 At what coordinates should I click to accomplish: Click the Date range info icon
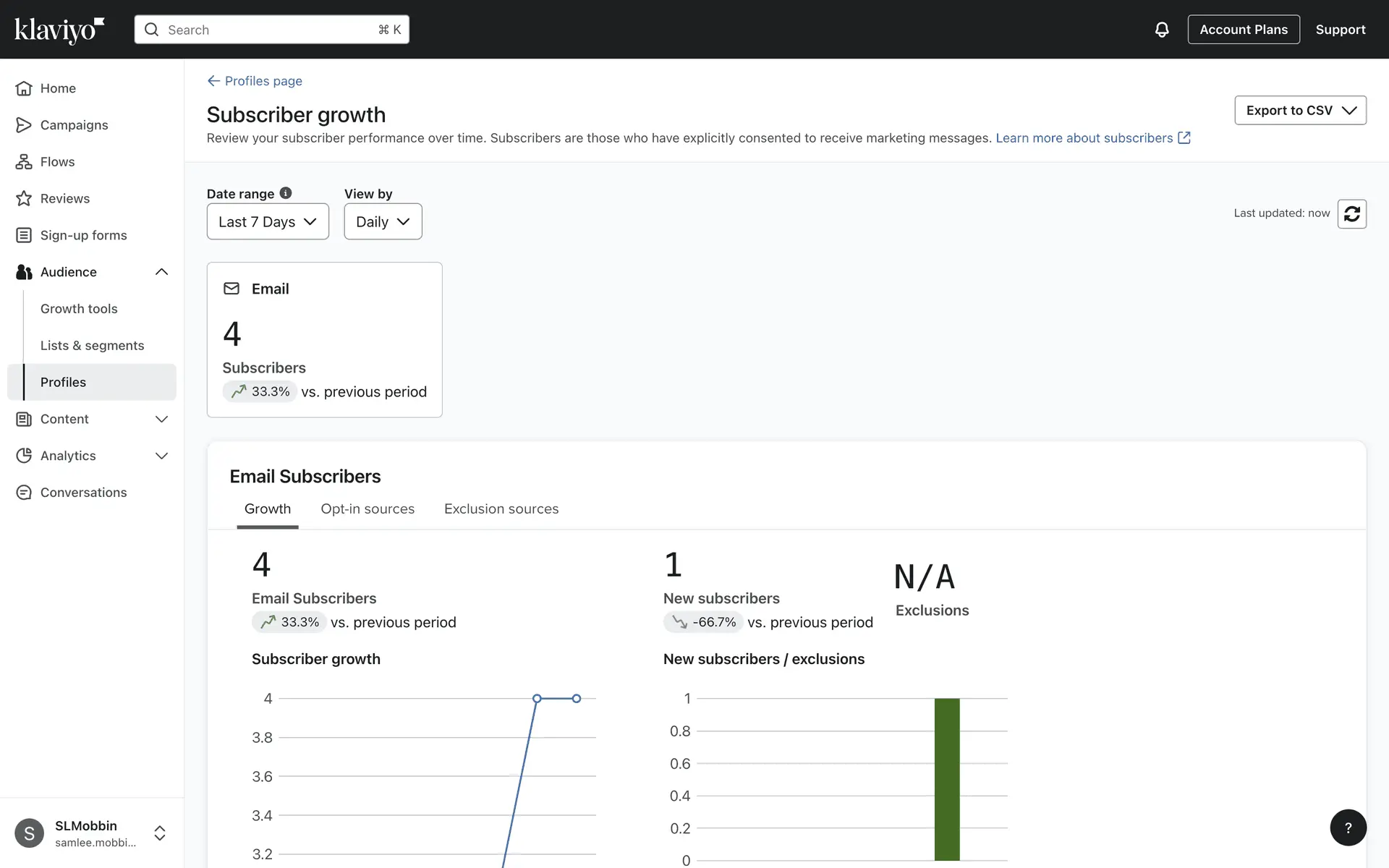(286, 193)
